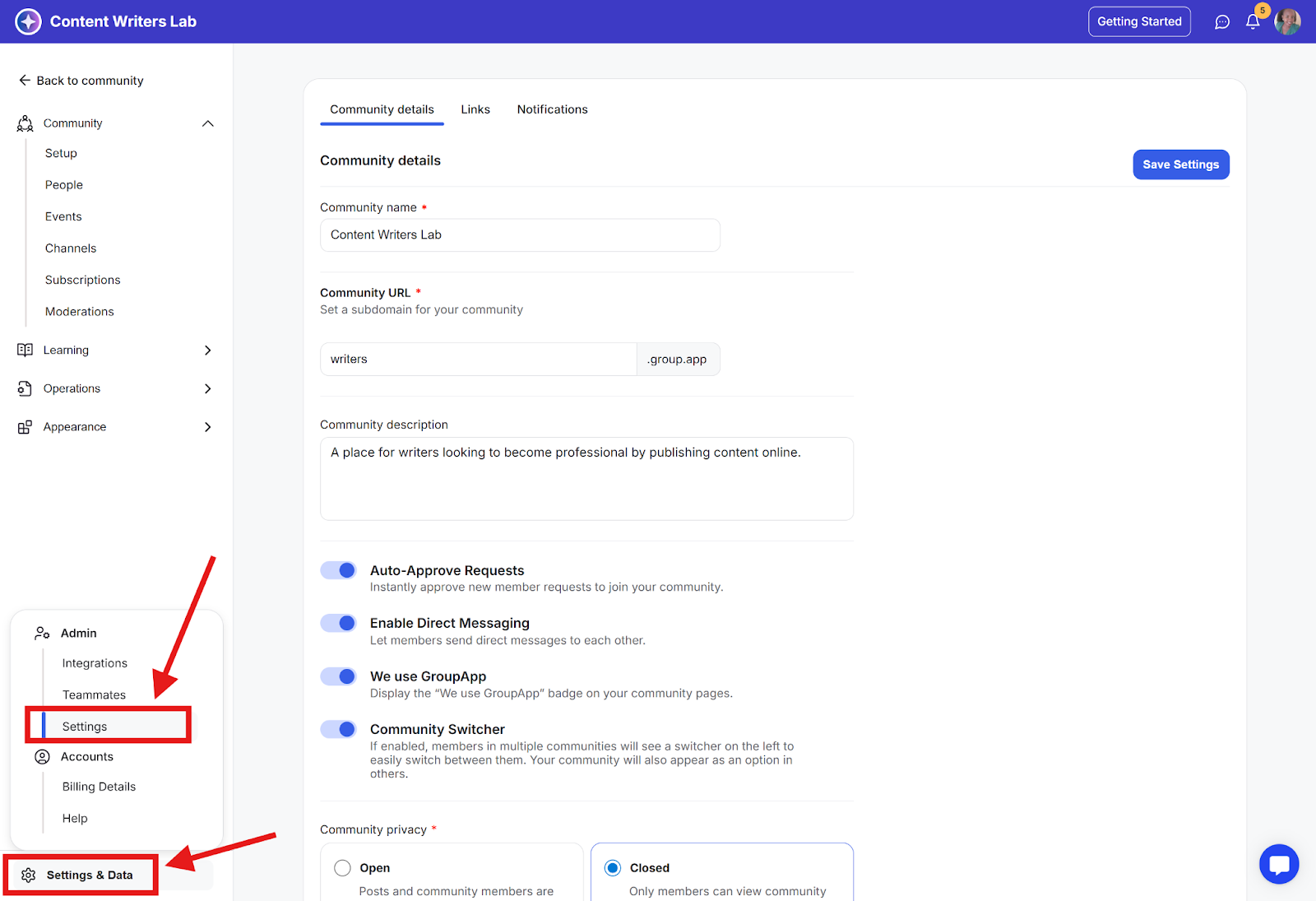Viewport: 1316px width, 901px height.
Task: Click the Content Writers Lab header title
Action: coord(123,21)
